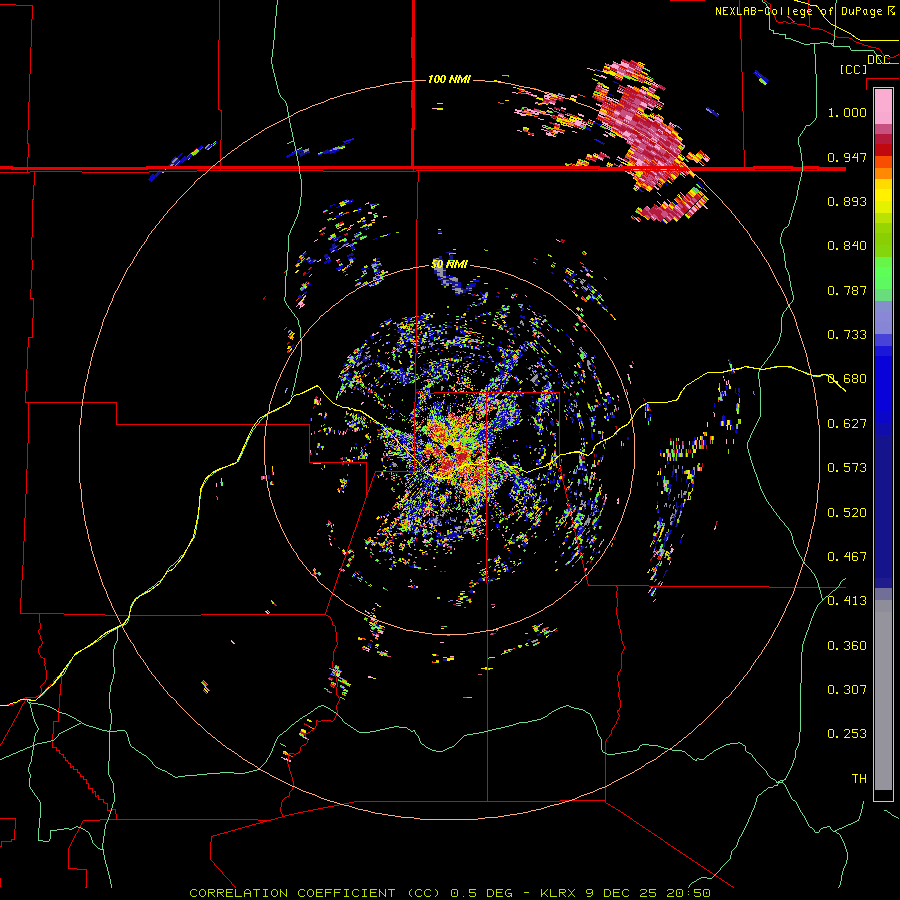Screen dimensions: 900x900
Task: Click the 0.520 scale label
Action: click(847, 513)
